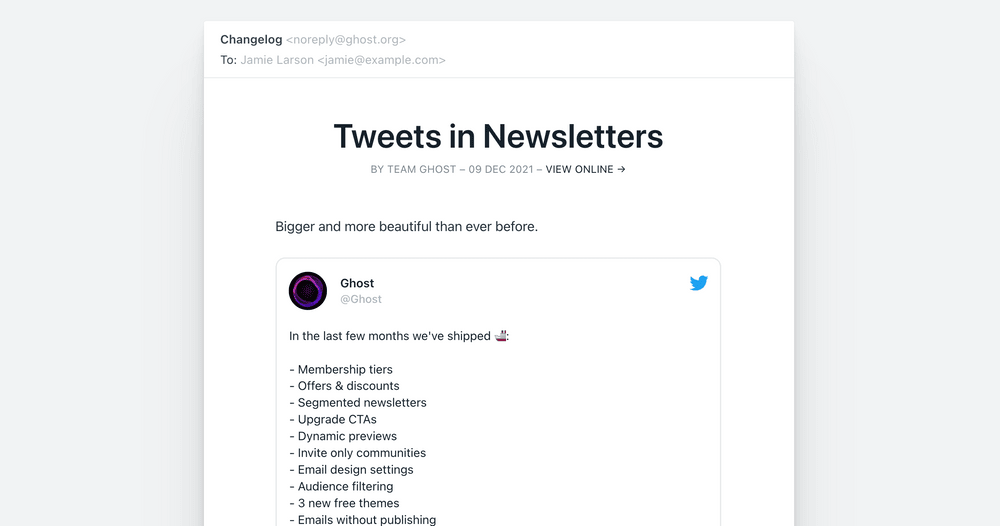Click the 09 DEC 2021 date
This screenshot has height=526, width=1000.
[501, 169]
